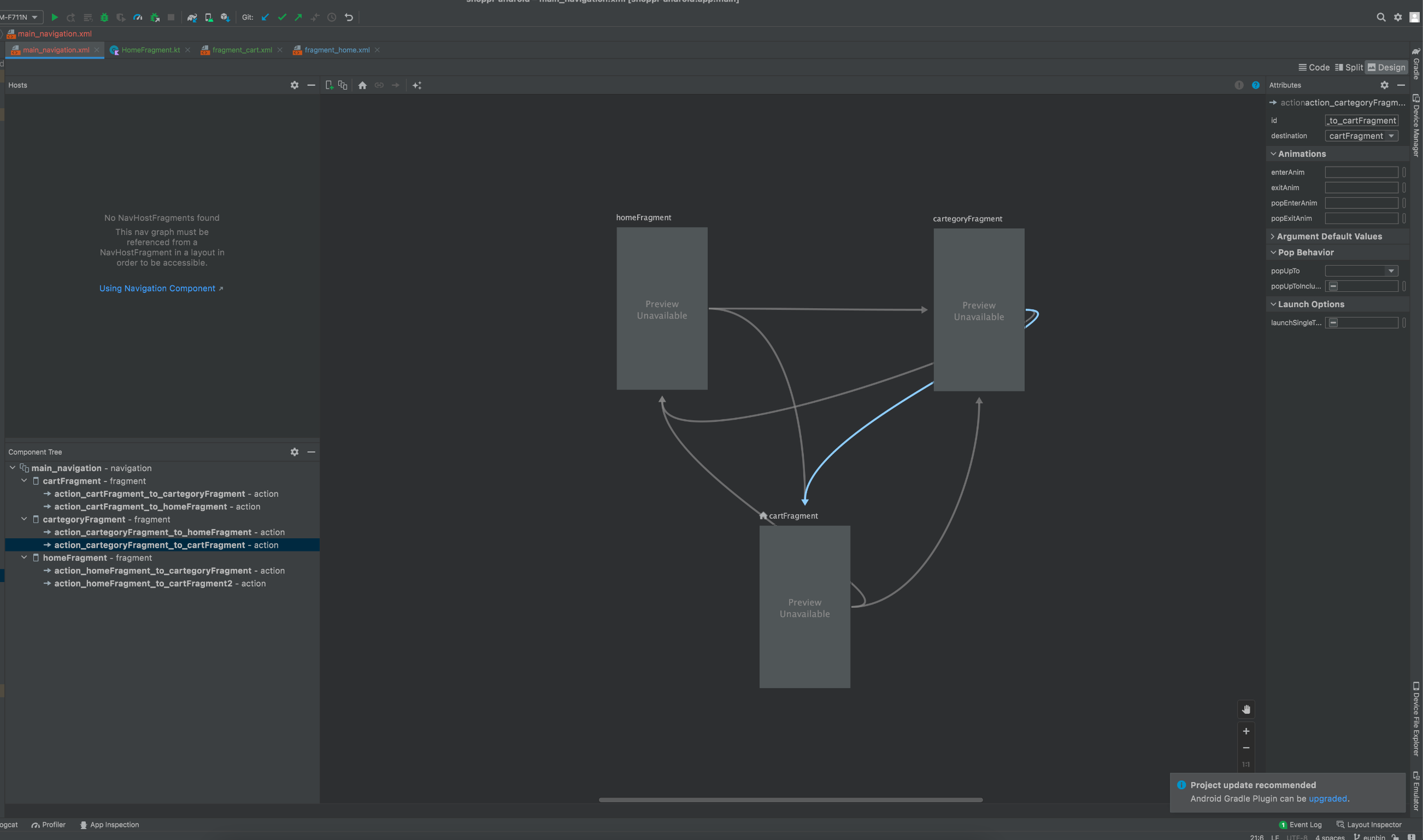Click the green Run app button

pyautogui.click(x=54, y=17)
